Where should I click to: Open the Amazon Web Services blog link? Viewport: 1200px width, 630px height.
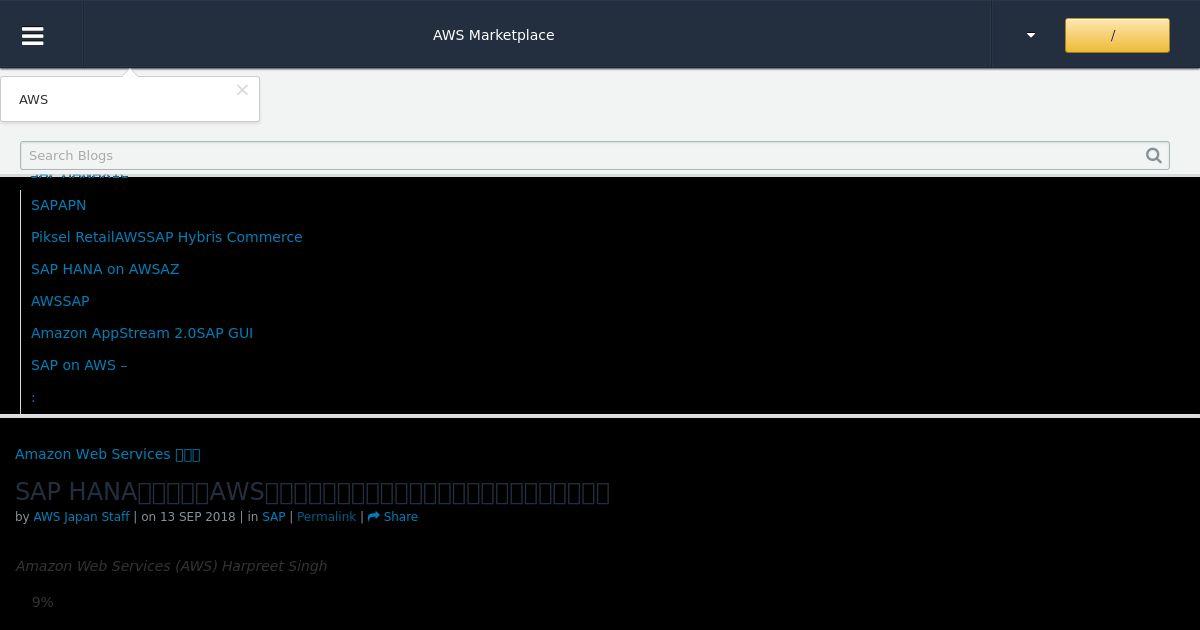coord(108,454)
